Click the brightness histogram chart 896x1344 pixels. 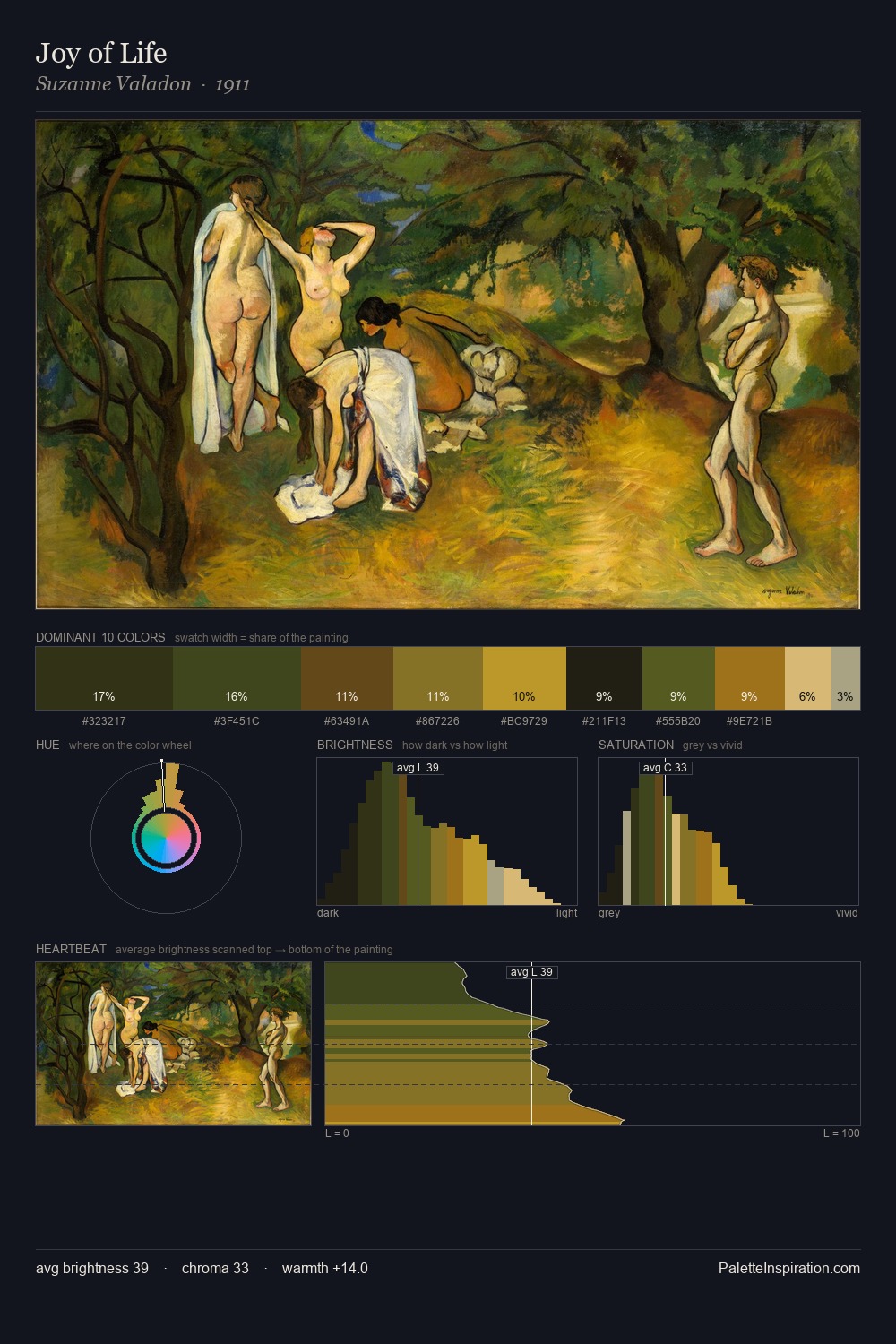(x=447, y=831)
